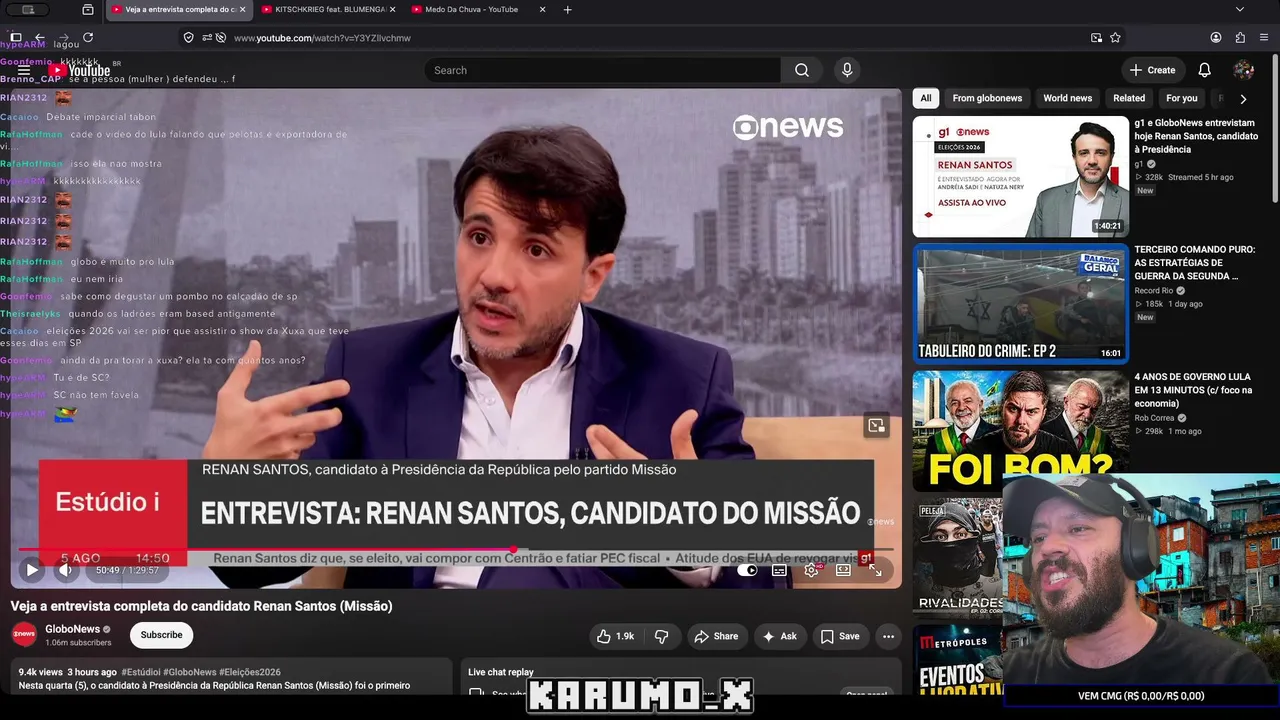The image size is (1280, 720).
Task: Subscribe to GloboNews
Action: [161, 635]
